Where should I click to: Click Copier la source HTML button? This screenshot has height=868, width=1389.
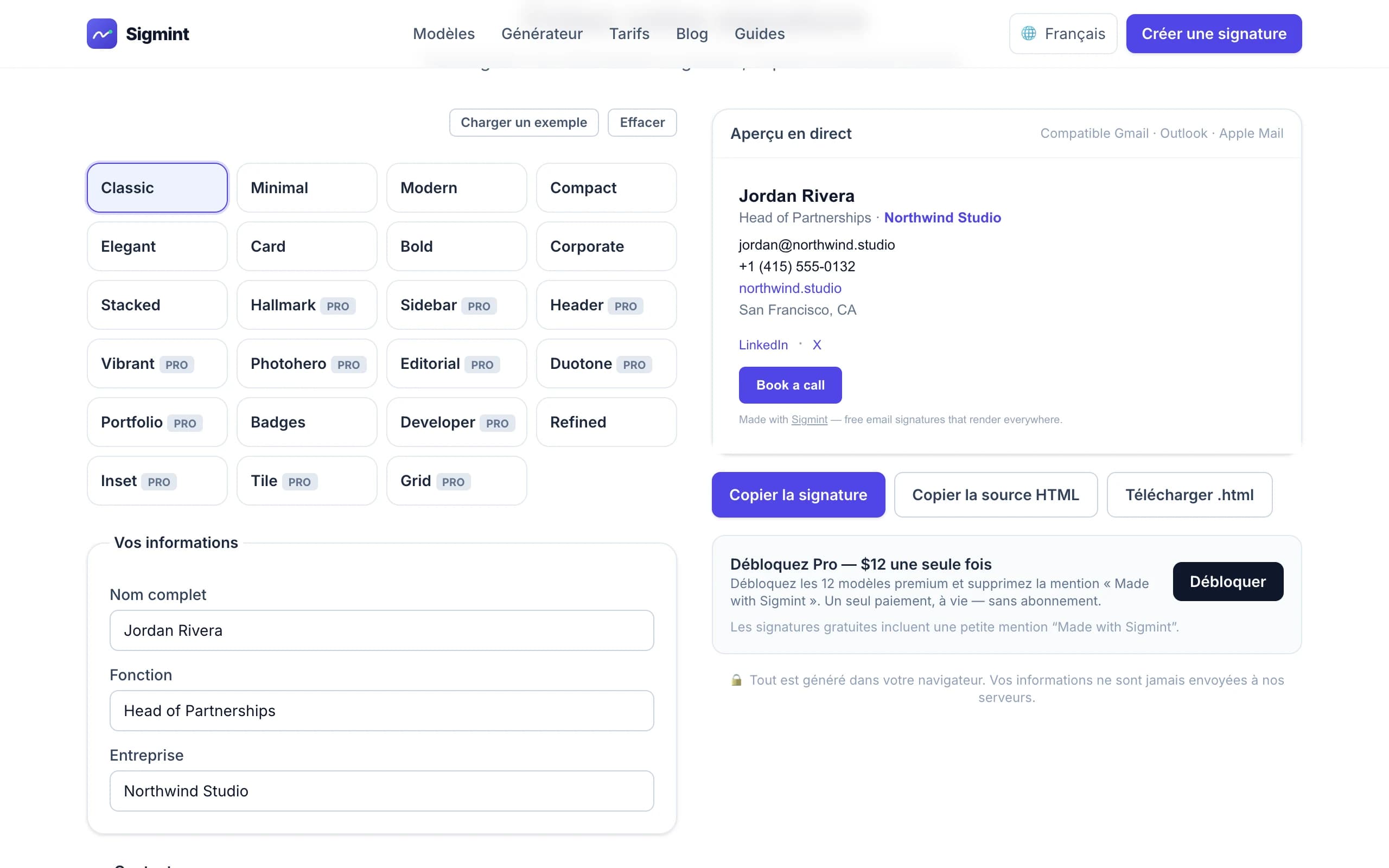pyautogui.click(x=995, y=495)
